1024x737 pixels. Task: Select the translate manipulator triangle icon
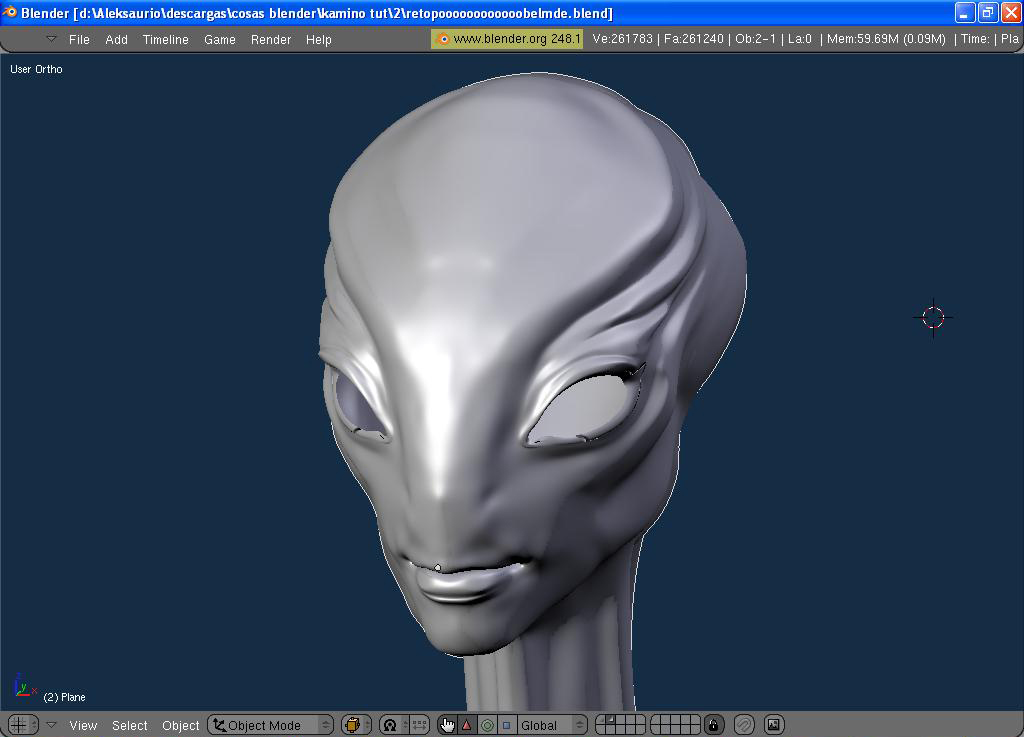pyautogui.click(x=466, y=725)
